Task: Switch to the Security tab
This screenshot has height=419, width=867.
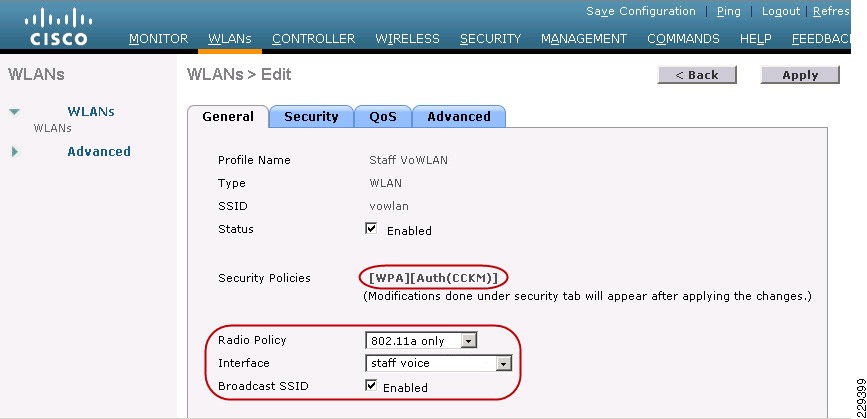Action: click(x=311, y=117)
